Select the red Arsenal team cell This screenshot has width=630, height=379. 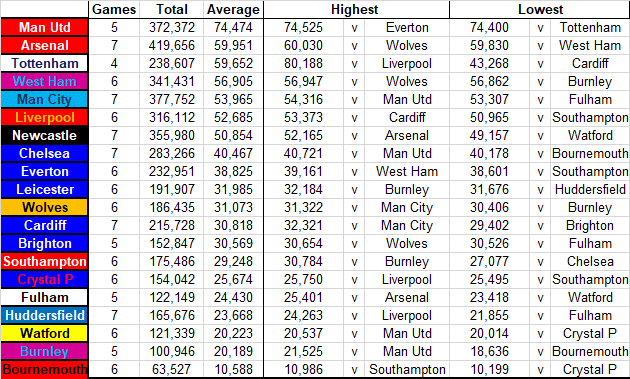click(44, 45)
